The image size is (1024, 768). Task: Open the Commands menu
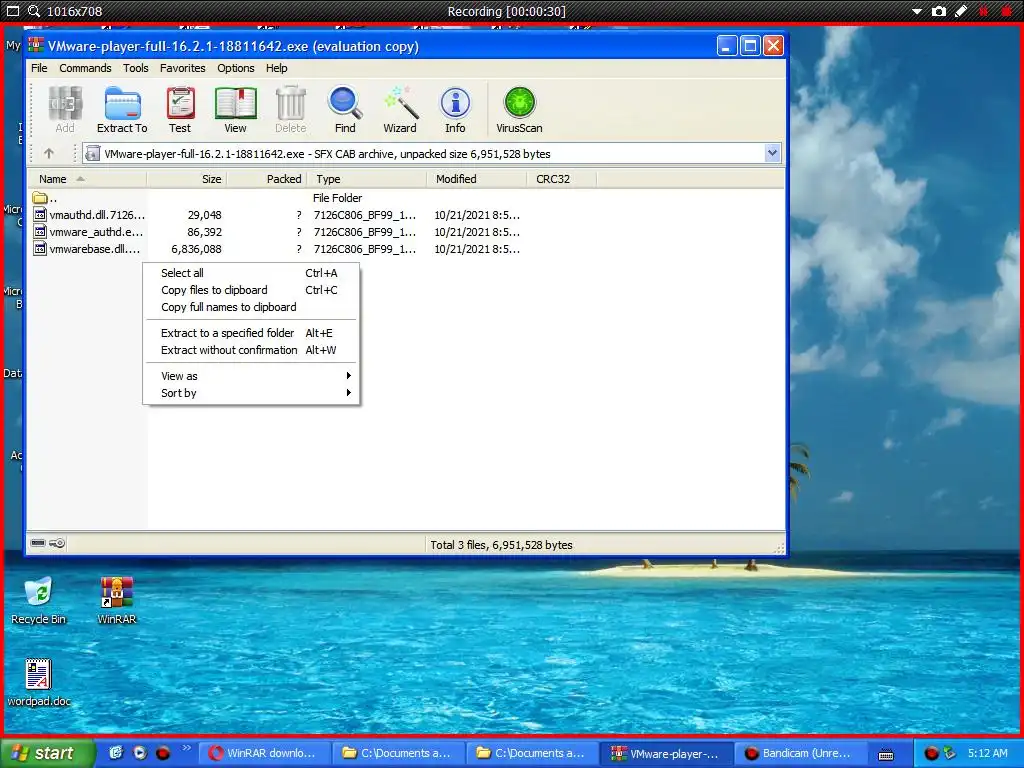(x=85, y=68)
